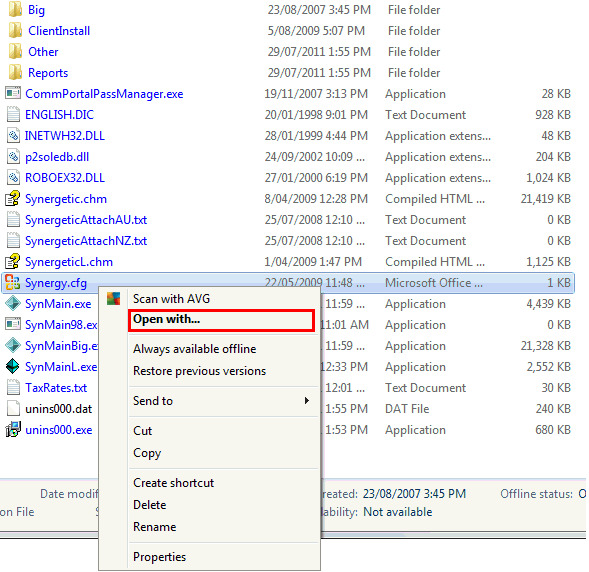Click the ClientInstall folder icon
This screenshot has height=572, width=589.
(x=15, y=31)
